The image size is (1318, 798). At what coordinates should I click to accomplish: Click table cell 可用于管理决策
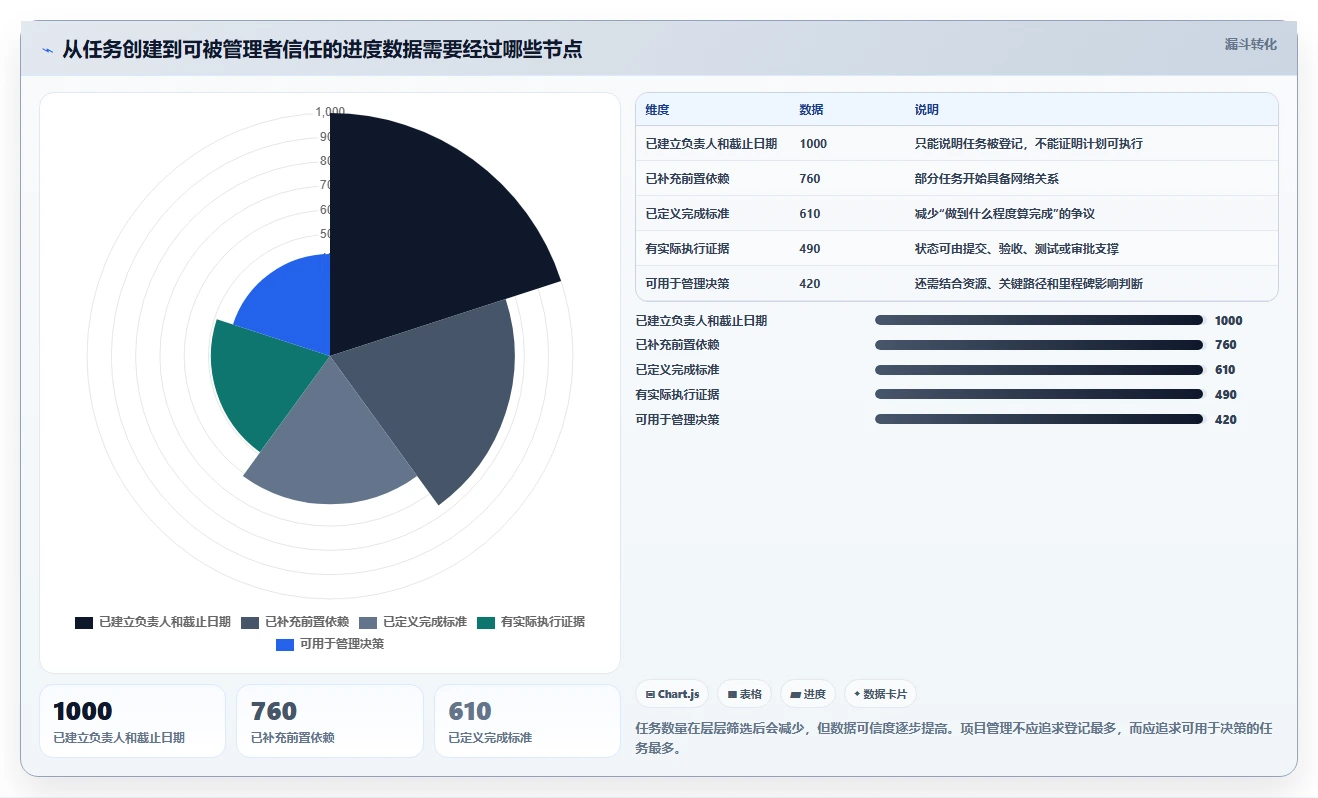click(687, 284)
